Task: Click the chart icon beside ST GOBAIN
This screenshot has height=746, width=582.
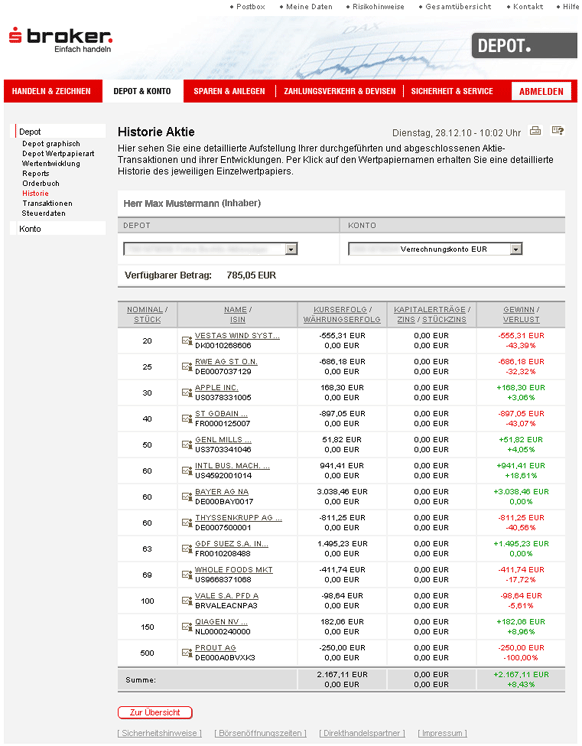Action: pyautogui.click(x=187, y=419)
